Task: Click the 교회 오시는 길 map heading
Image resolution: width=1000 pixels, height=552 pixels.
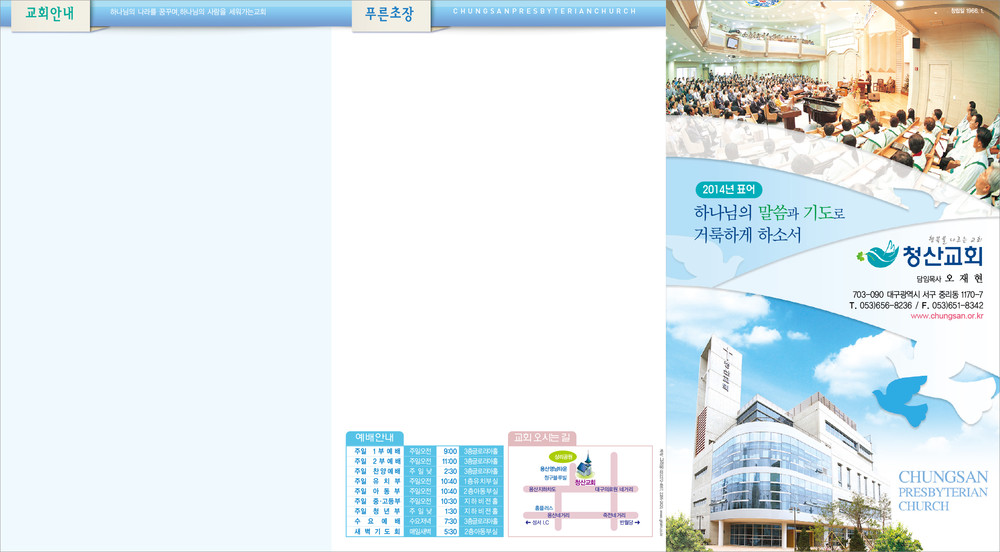Action: (541, 437)
